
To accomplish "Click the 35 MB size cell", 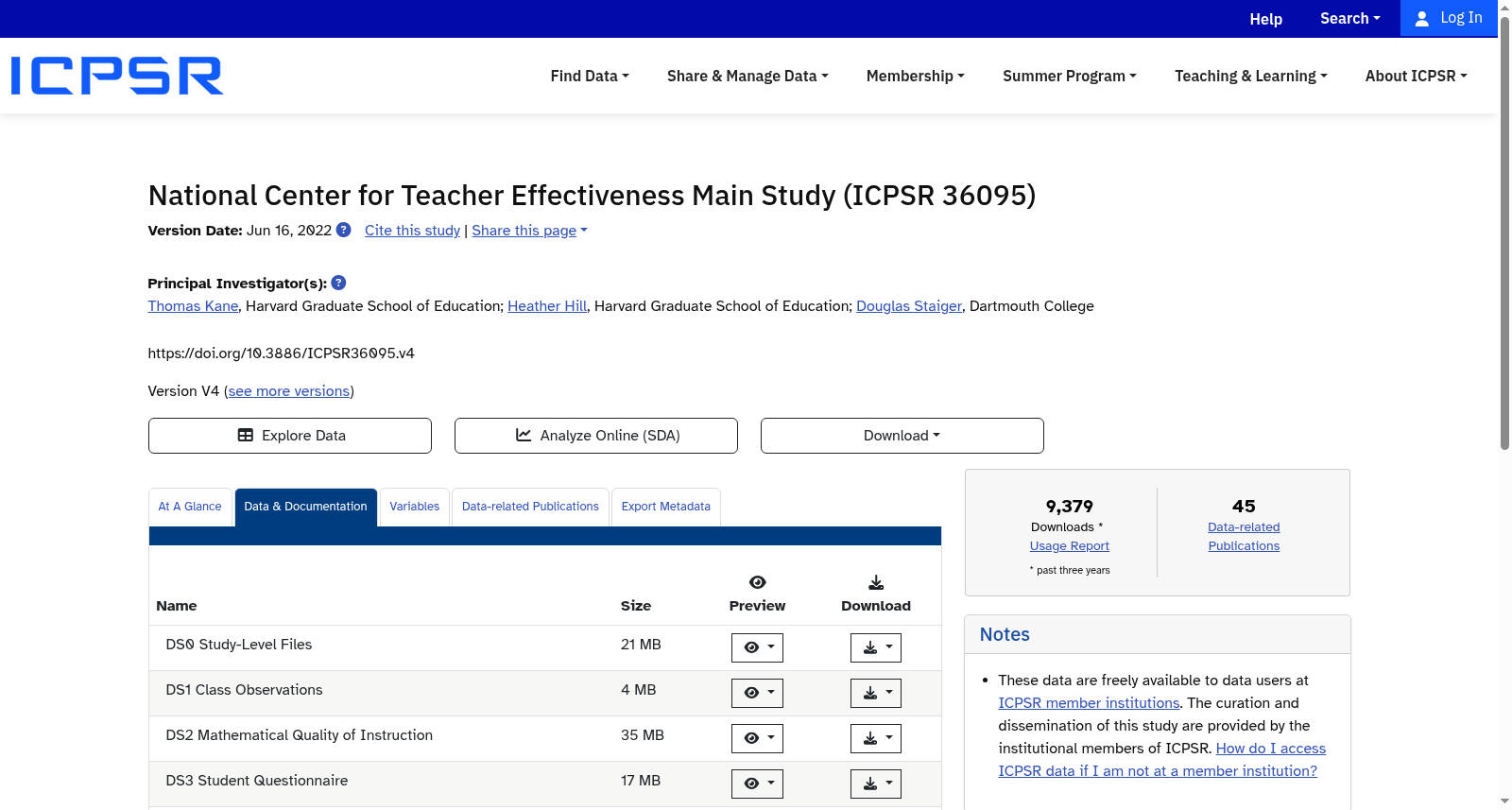I will [x=643, y=735].
